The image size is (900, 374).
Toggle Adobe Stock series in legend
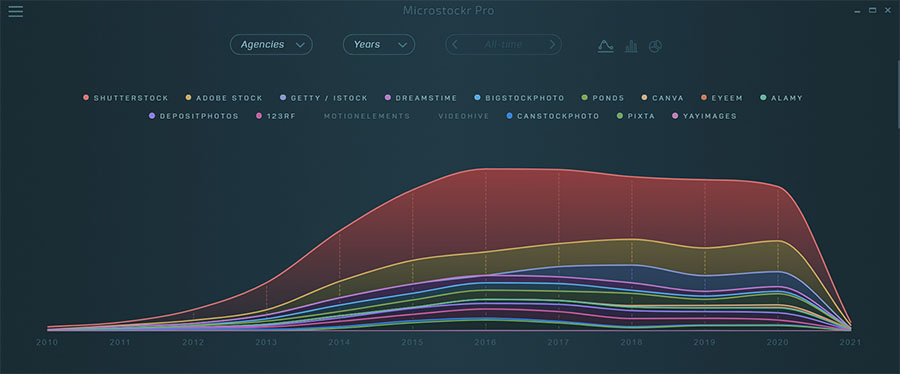pyautogui.click(x=224, y=98)
